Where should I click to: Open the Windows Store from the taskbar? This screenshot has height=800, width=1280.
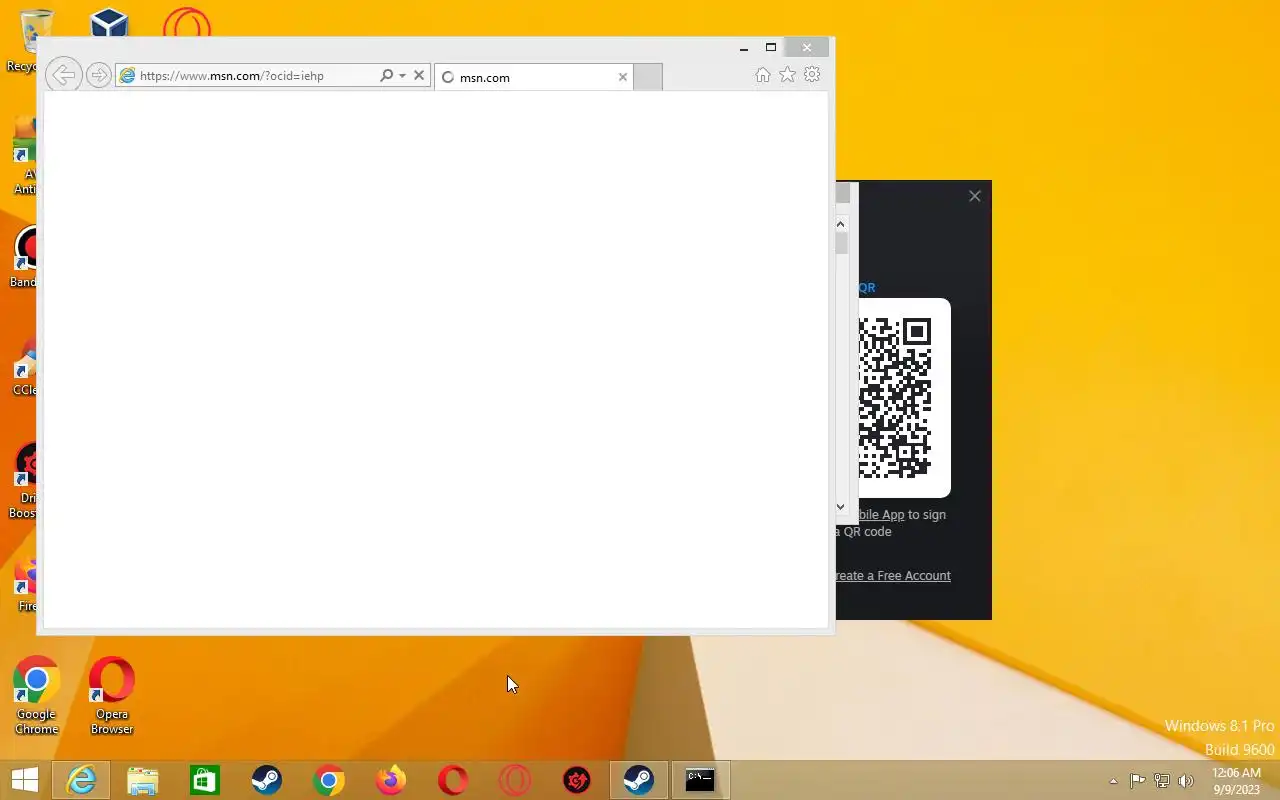[204, 780]
